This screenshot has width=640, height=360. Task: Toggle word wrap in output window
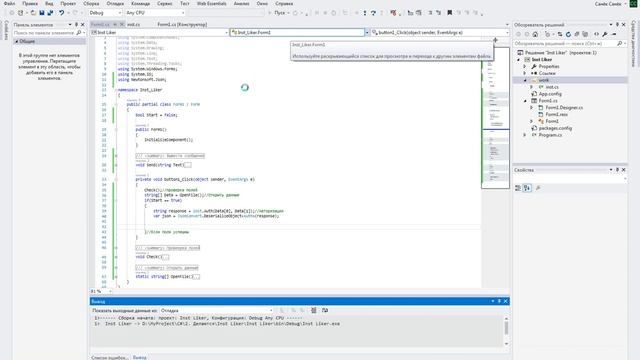point(325,311)
